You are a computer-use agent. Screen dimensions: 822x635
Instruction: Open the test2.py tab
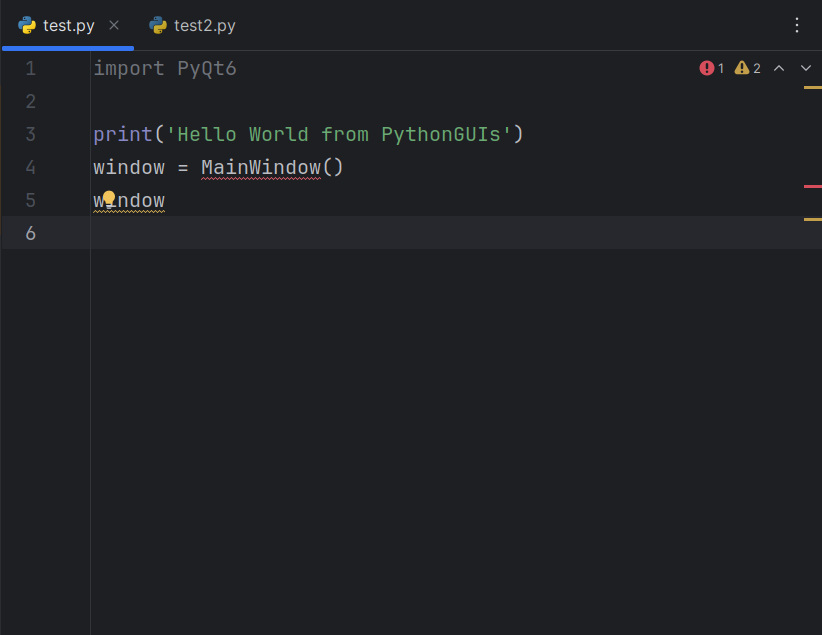pyautogui.click(x=192, y=25)
